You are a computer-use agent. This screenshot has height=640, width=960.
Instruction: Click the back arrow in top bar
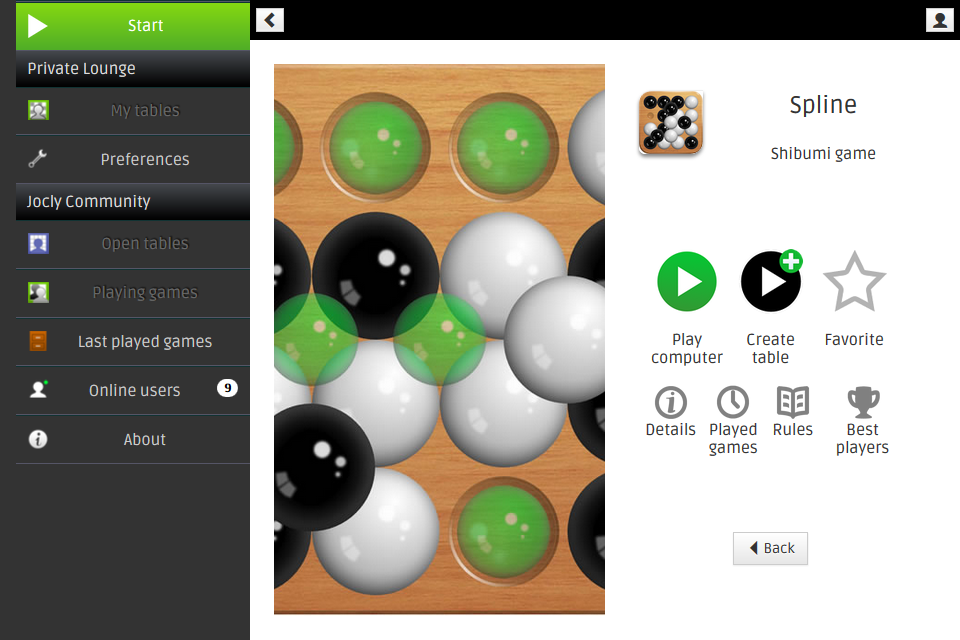[x=270, y=20]
